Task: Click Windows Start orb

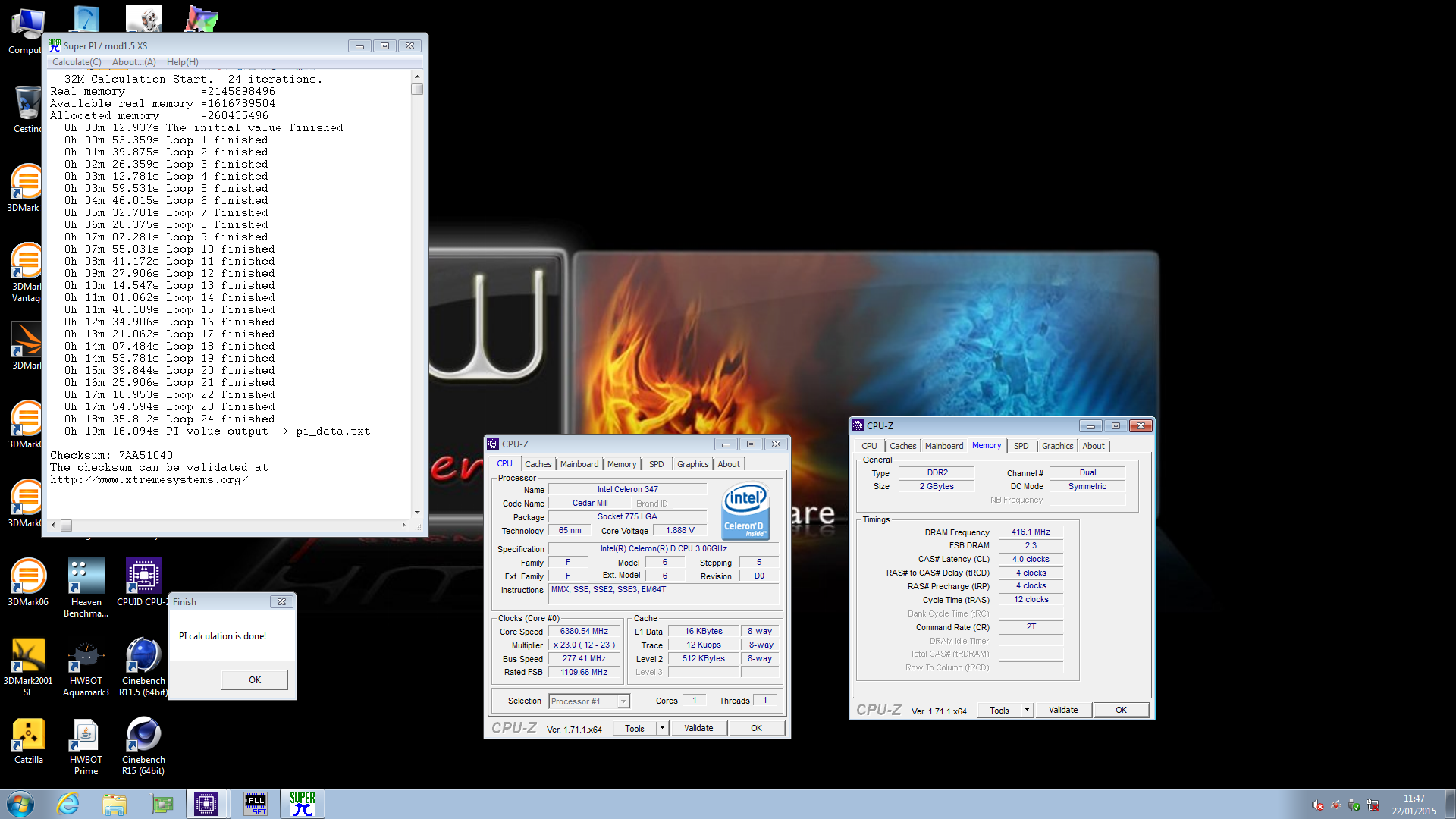Action: (20, 804)
